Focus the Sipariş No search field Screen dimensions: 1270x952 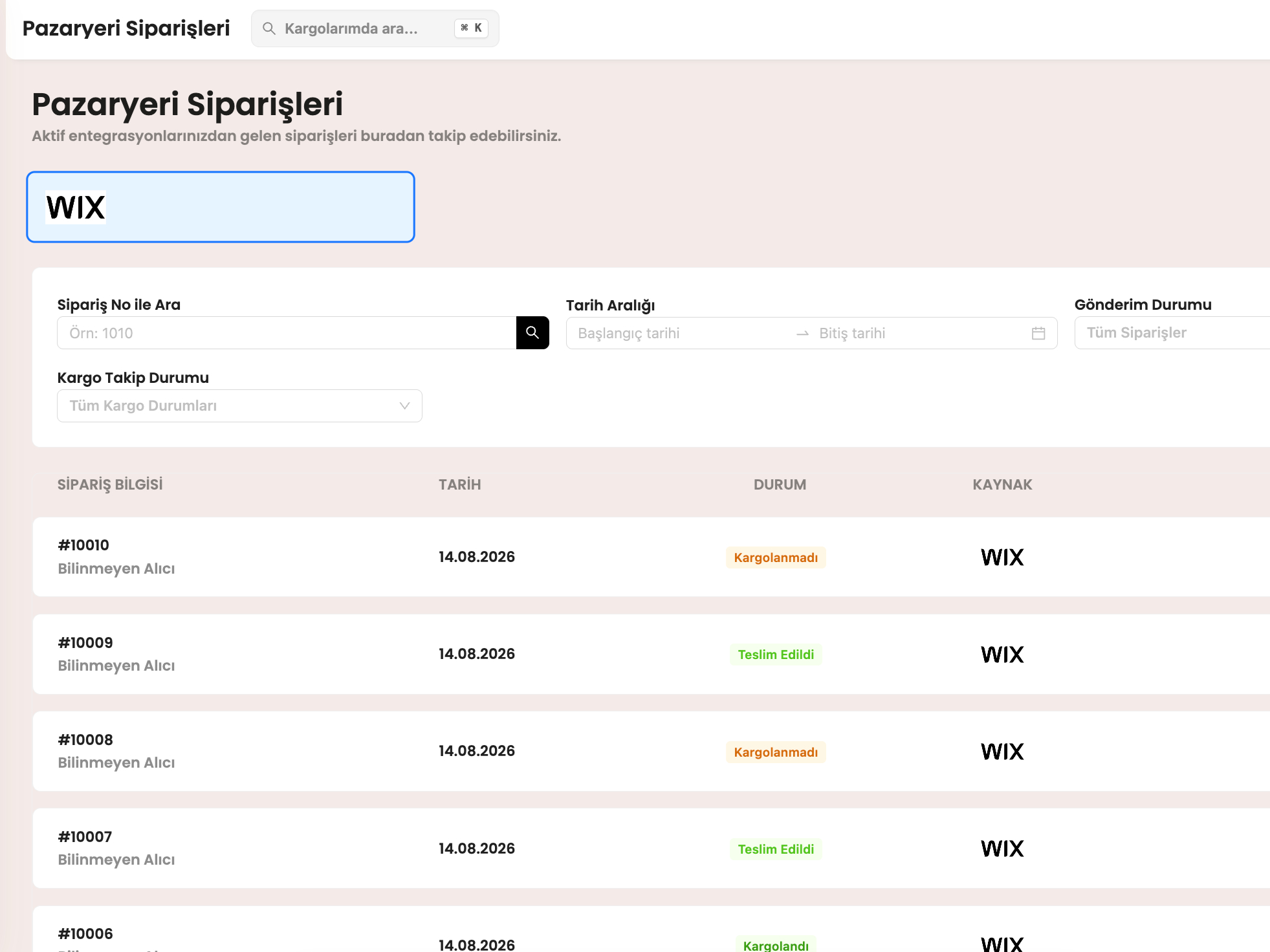[287, 332]
